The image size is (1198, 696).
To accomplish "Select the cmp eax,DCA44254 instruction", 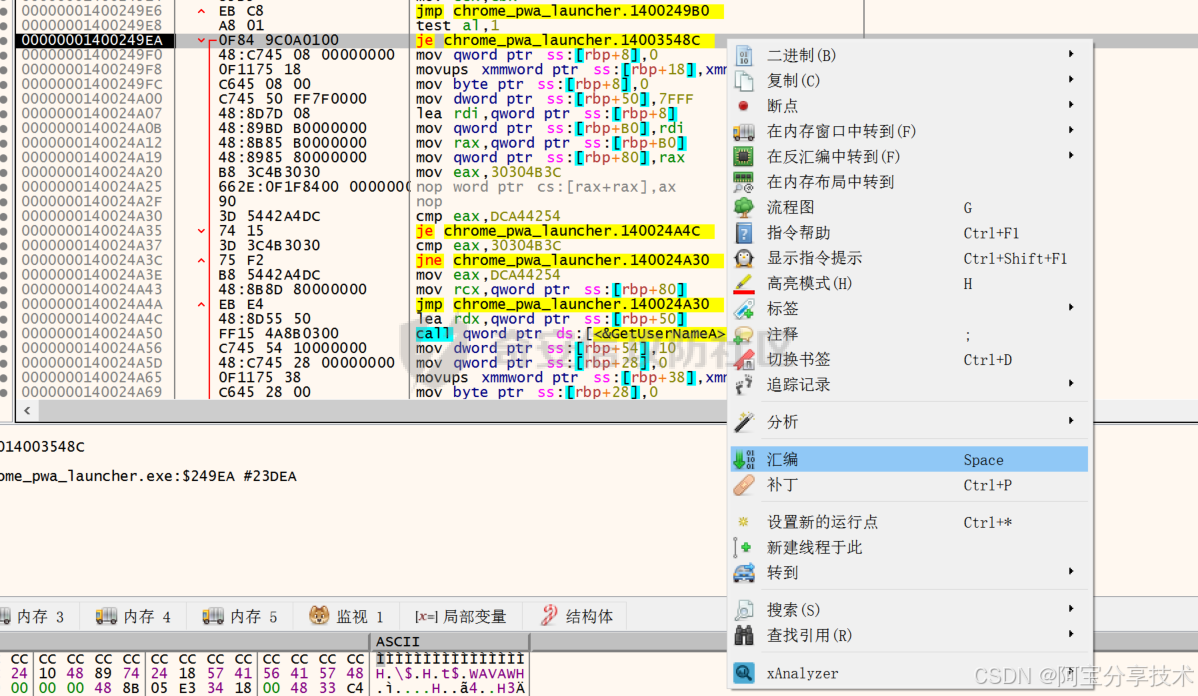I will pyautogui.click(x=487, y=216).
